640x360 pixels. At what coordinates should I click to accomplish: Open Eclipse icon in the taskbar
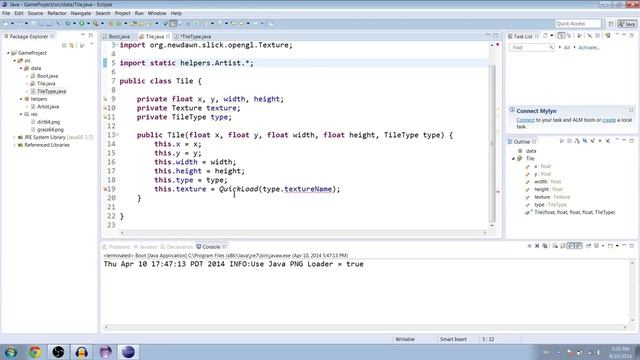pyautogui.click(x=128, y=352)
